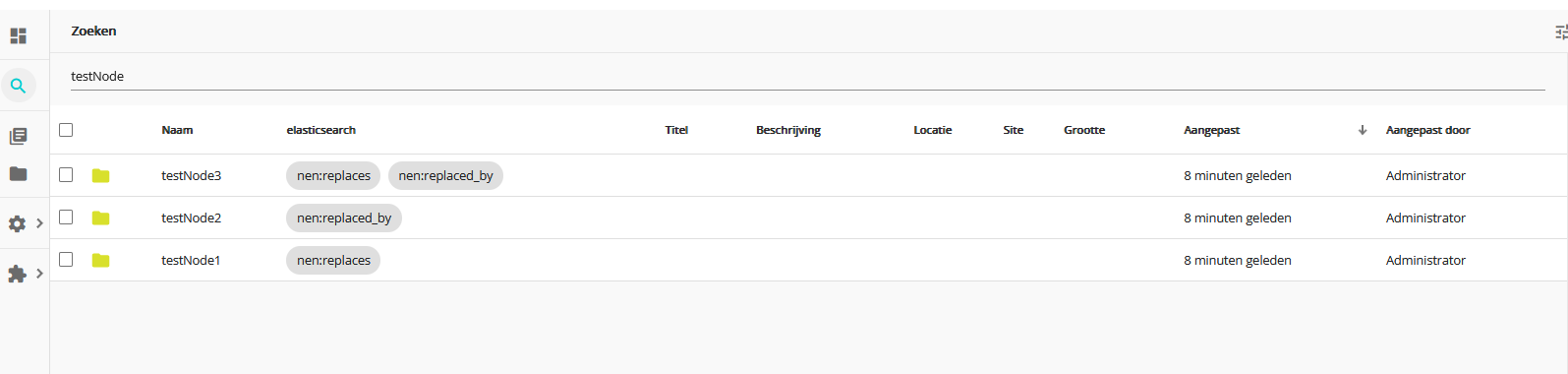Click the testNode2 folder icon

(x=100, y=218)
